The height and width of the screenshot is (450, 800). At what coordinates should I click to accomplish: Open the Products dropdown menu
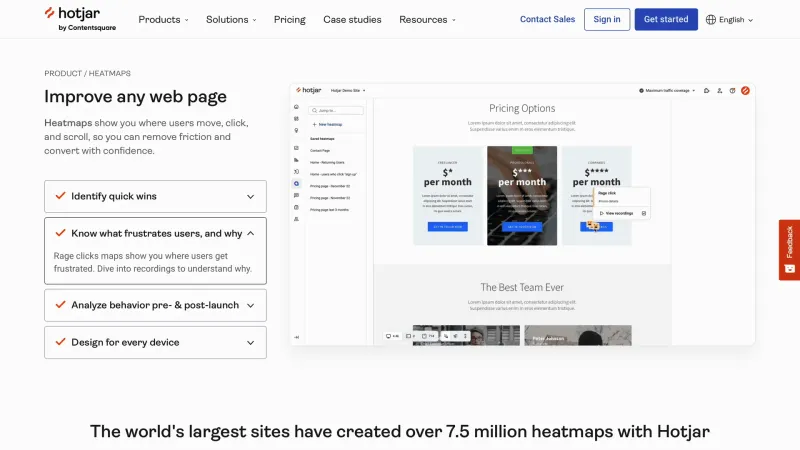163,19
